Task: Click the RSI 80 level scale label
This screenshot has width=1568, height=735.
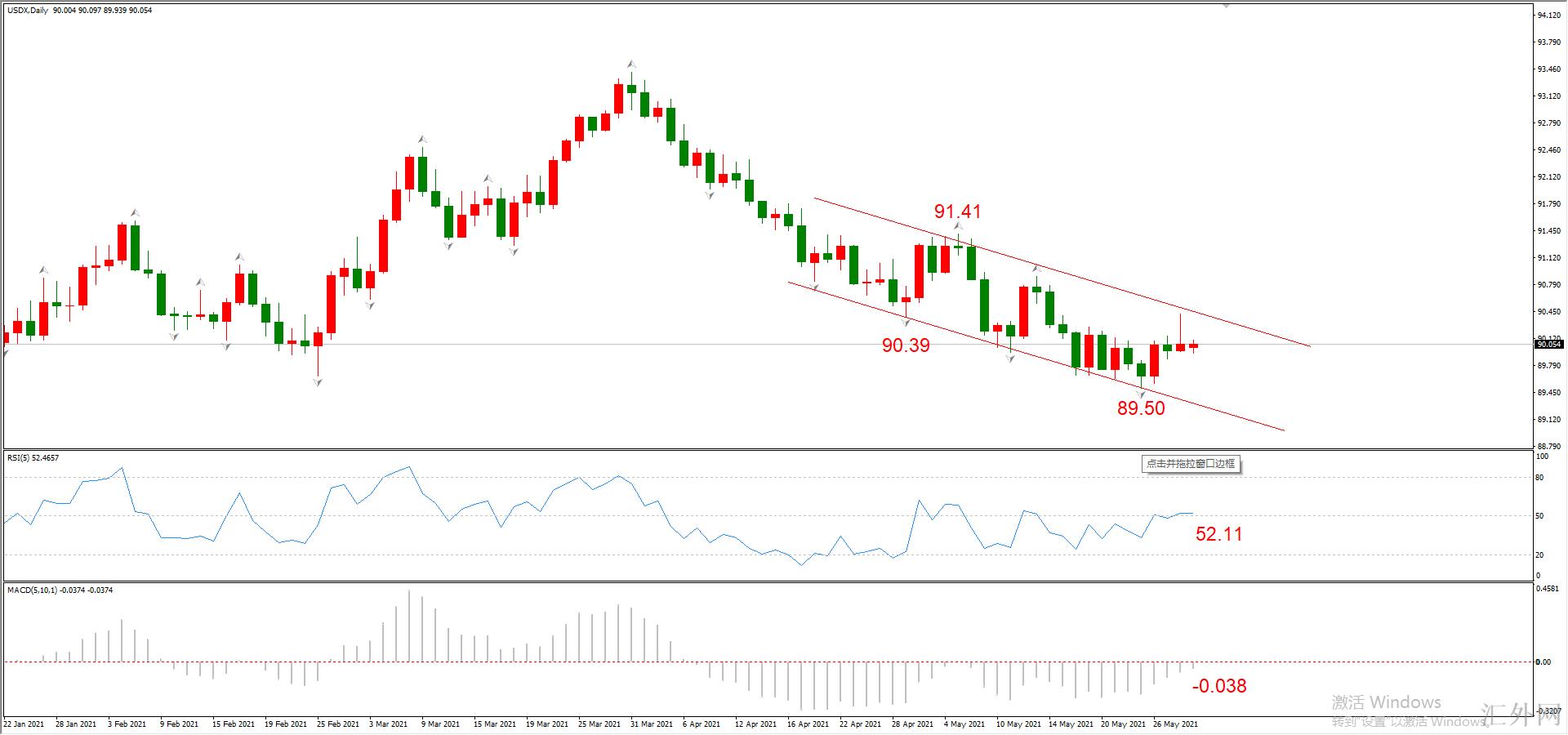Action: pos(1540,478)
